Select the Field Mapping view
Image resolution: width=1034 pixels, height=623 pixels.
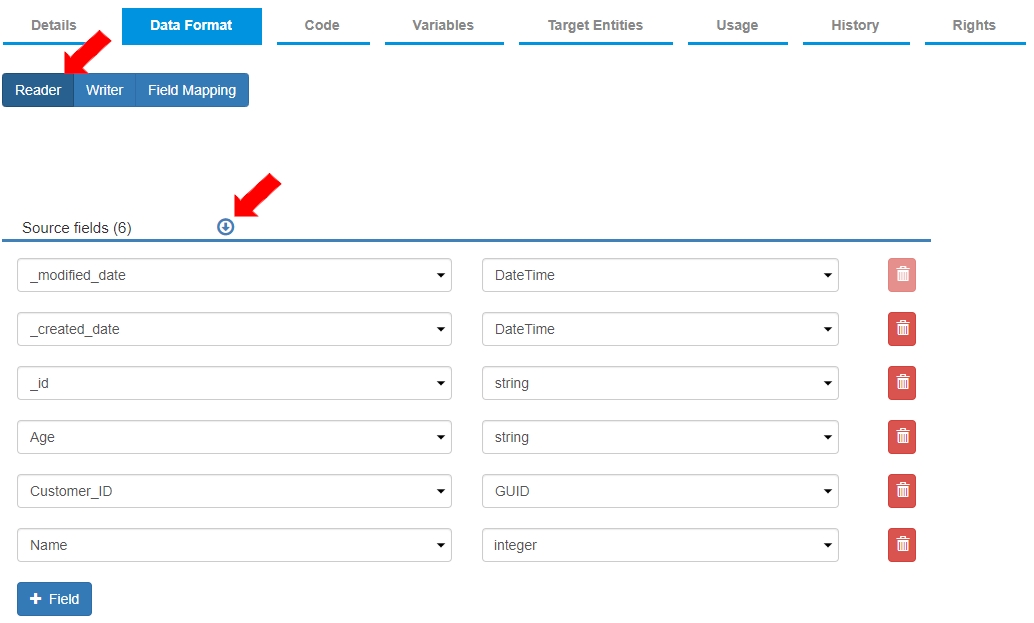click(x=192, y=90)
